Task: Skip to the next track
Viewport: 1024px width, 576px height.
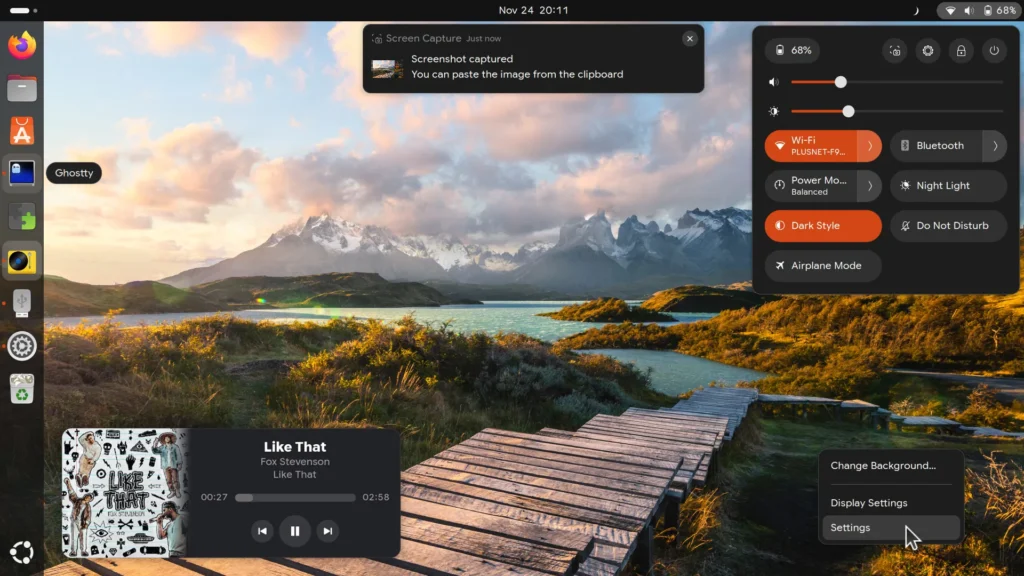Action: point(327,531)
